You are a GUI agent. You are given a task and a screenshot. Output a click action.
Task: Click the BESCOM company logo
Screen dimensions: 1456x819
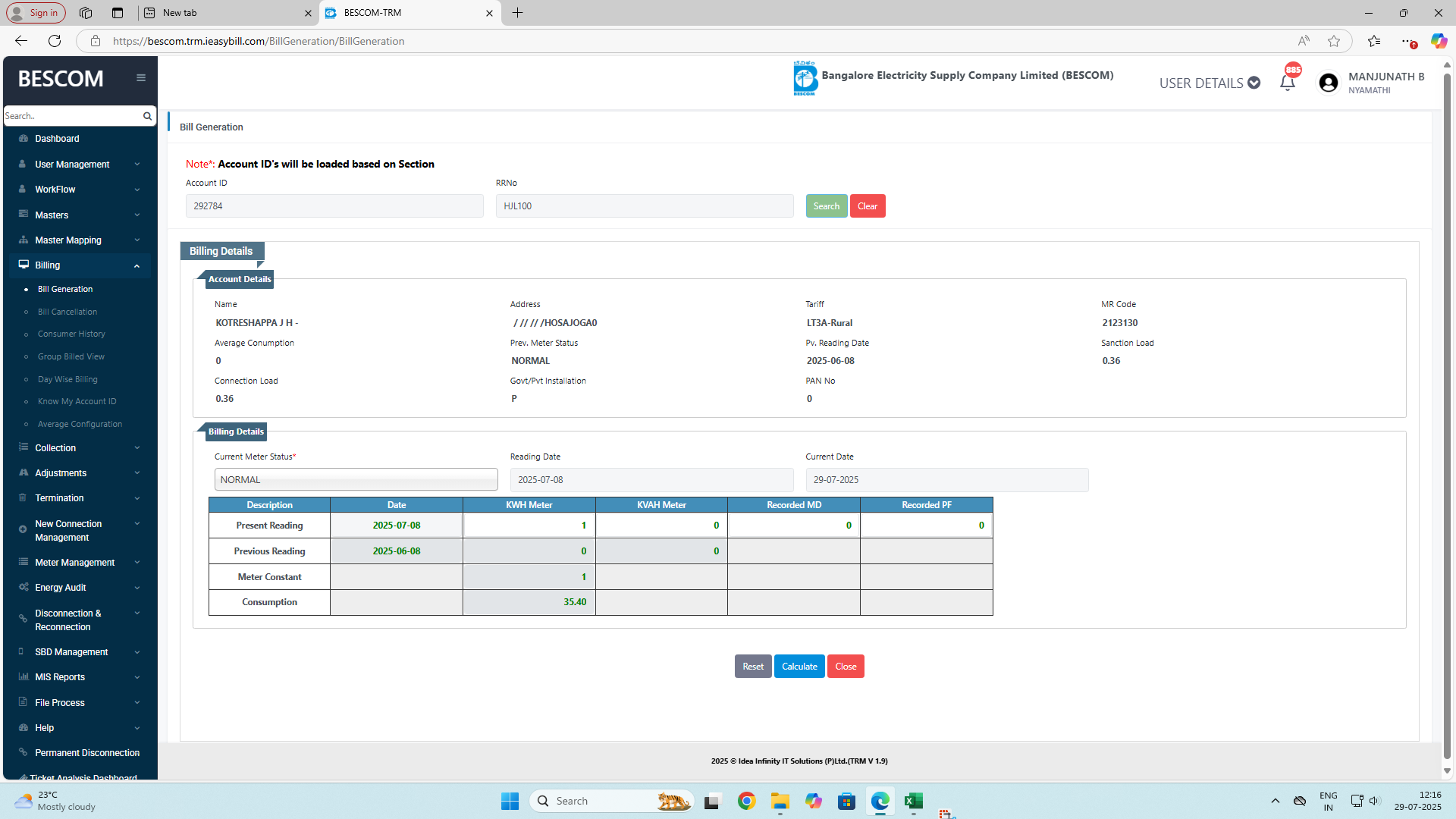click(805, 77)
